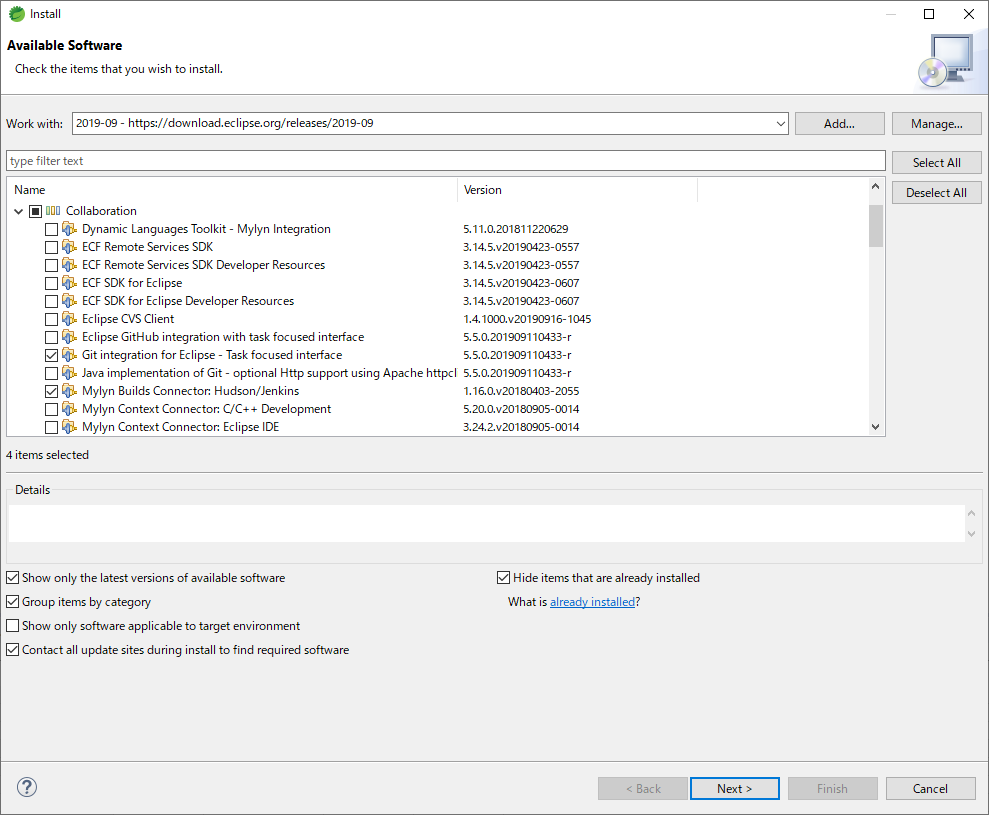
Task: Click the software list scroll down arrow
Action: tap(876, 427)
